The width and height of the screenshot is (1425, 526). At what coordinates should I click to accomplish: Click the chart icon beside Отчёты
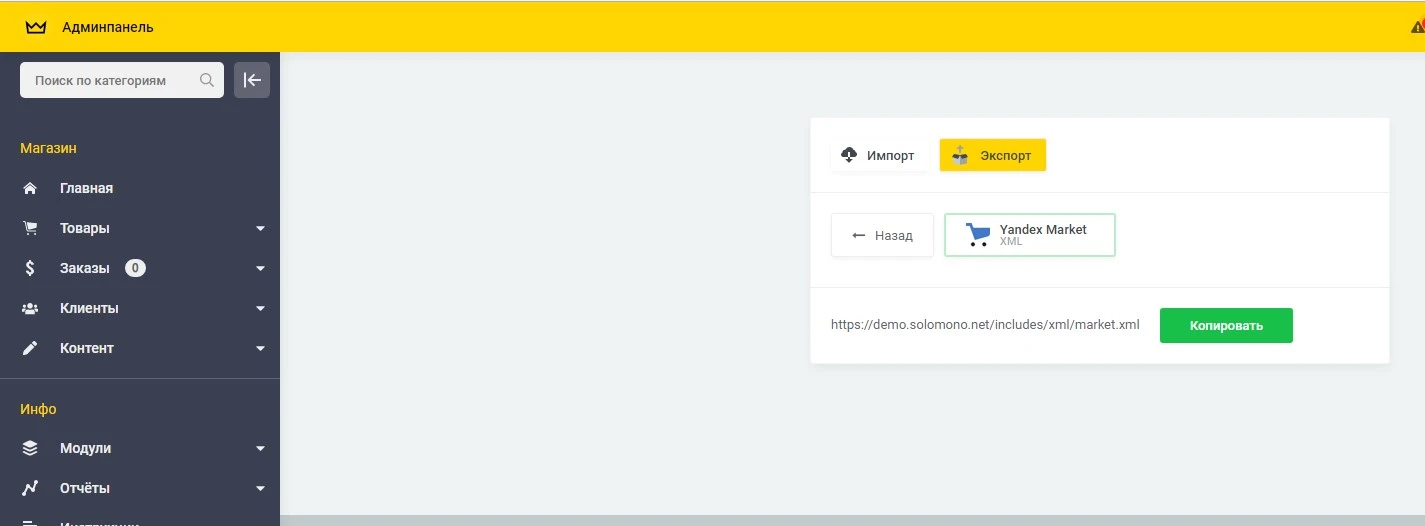pos(30,488)
